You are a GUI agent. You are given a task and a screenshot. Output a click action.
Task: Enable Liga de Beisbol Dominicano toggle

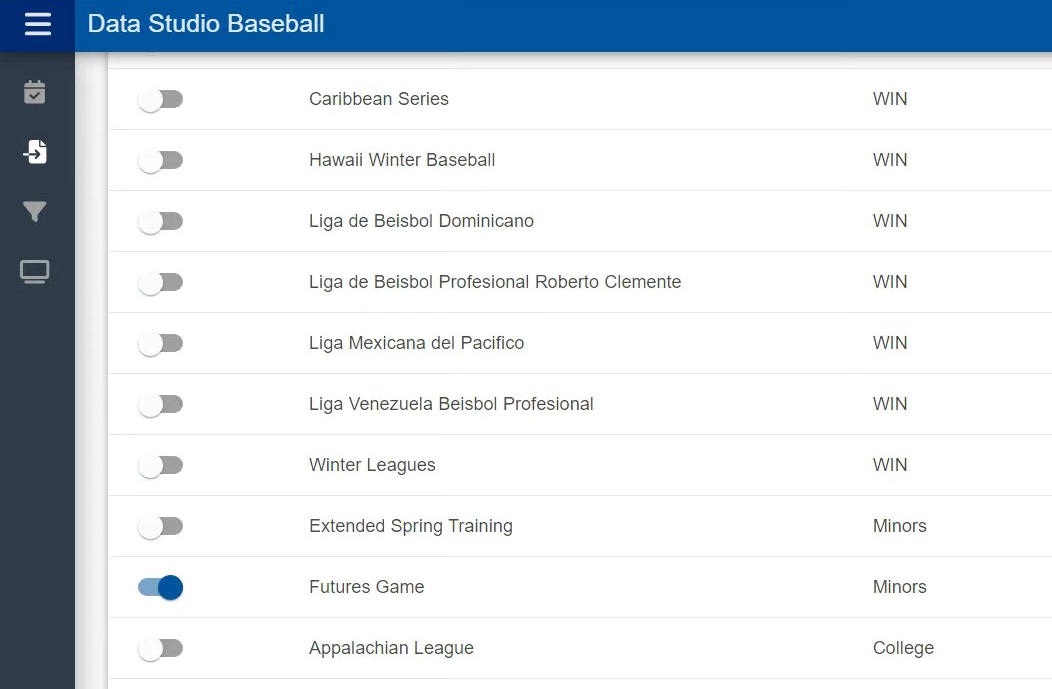point(160,221)
